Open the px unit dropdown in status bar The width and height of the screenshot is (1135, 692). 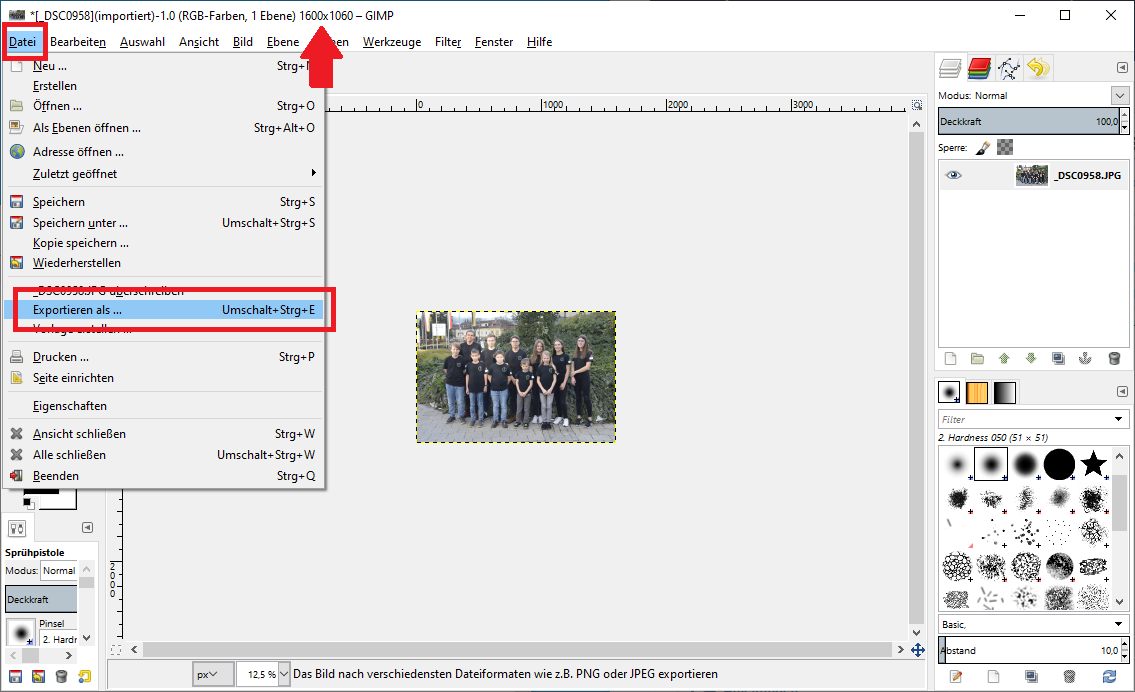click(213, 674)
